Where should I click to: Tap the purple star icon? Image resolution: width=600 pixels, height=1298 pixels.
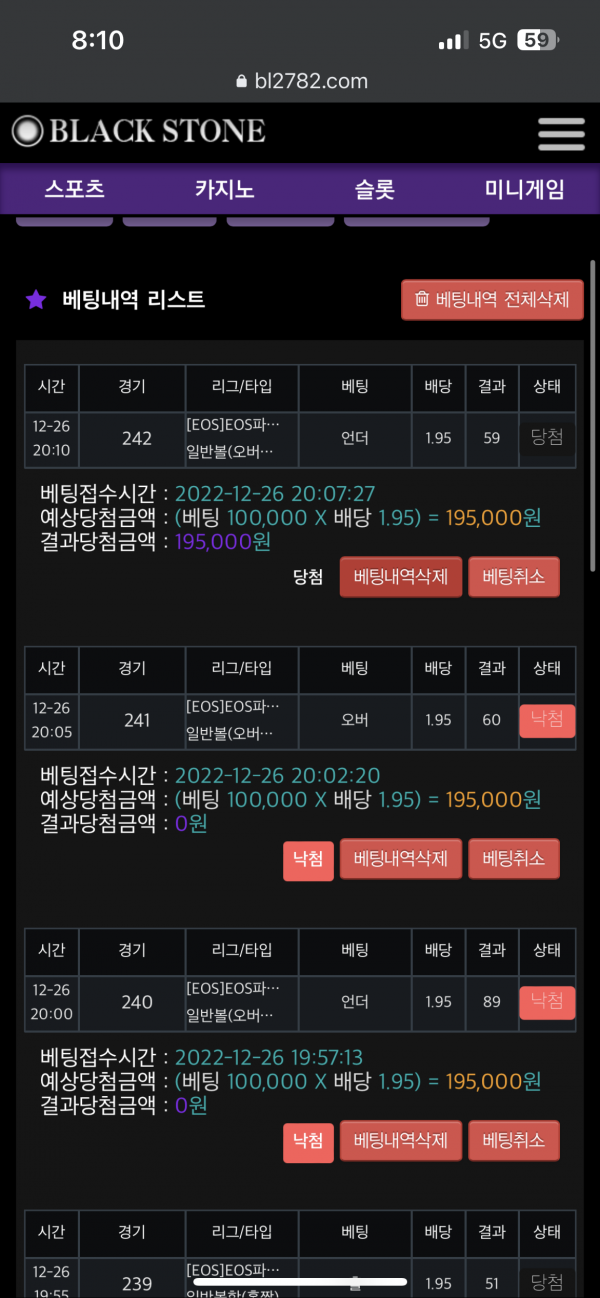pos(36,299)
